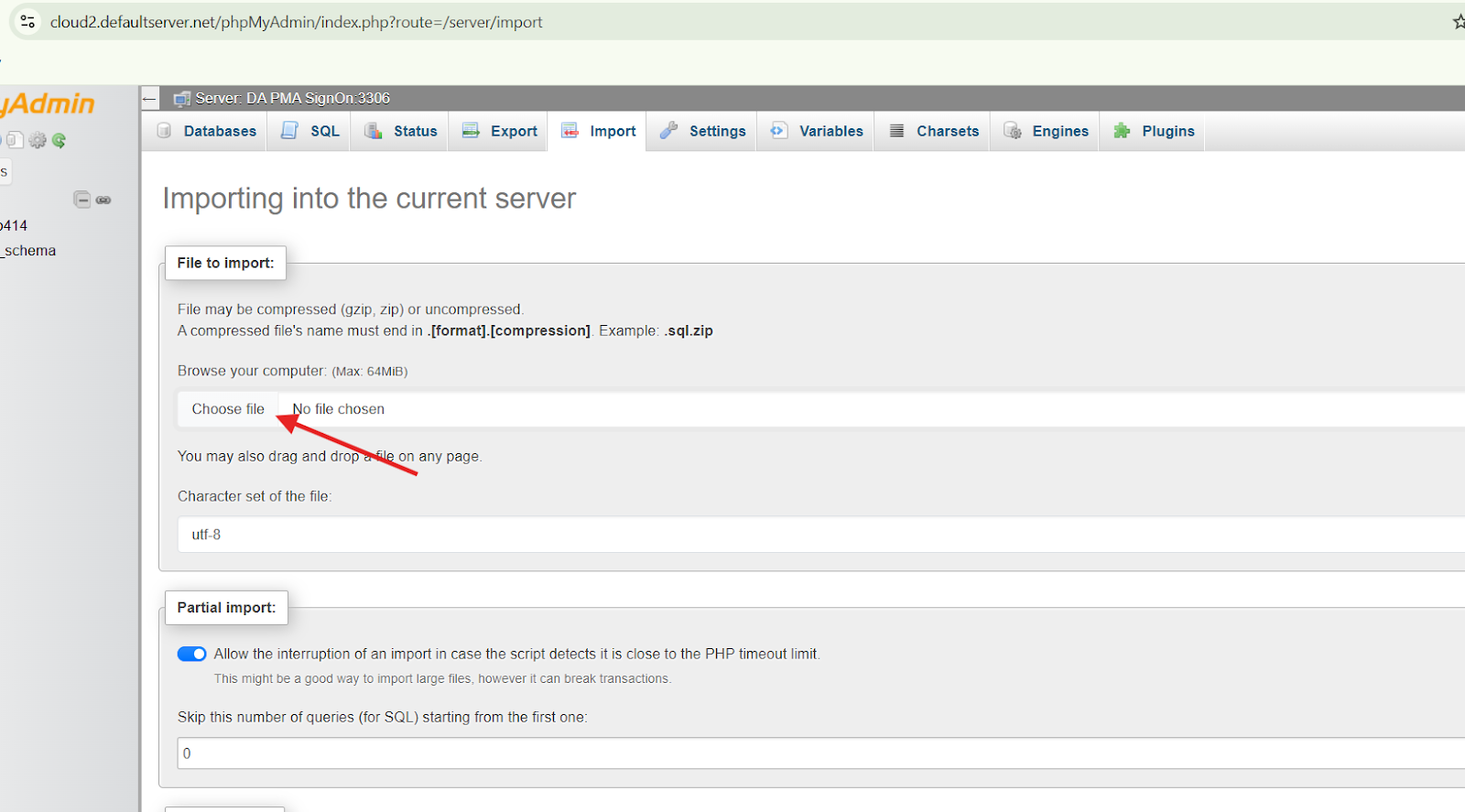Open the documentation pages icon in sidebar

(x=15, y=140)
